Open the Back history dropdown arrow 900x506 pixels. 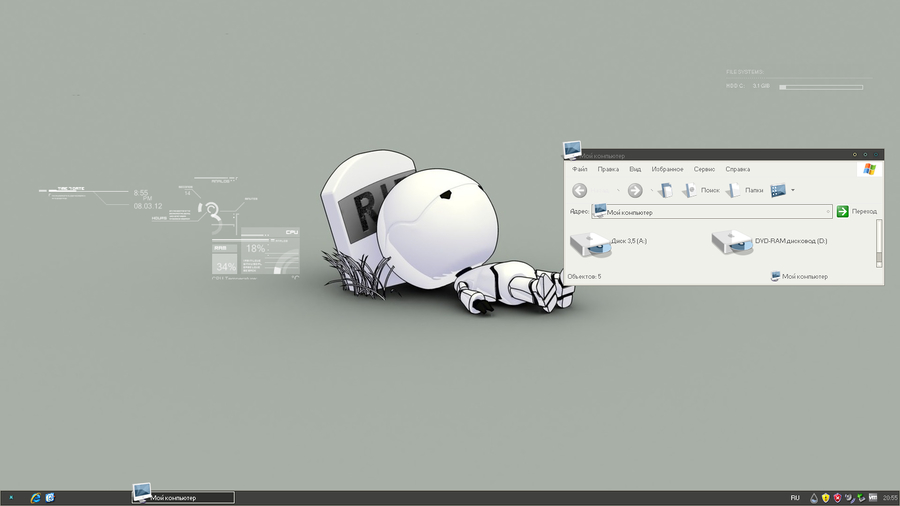618,190
